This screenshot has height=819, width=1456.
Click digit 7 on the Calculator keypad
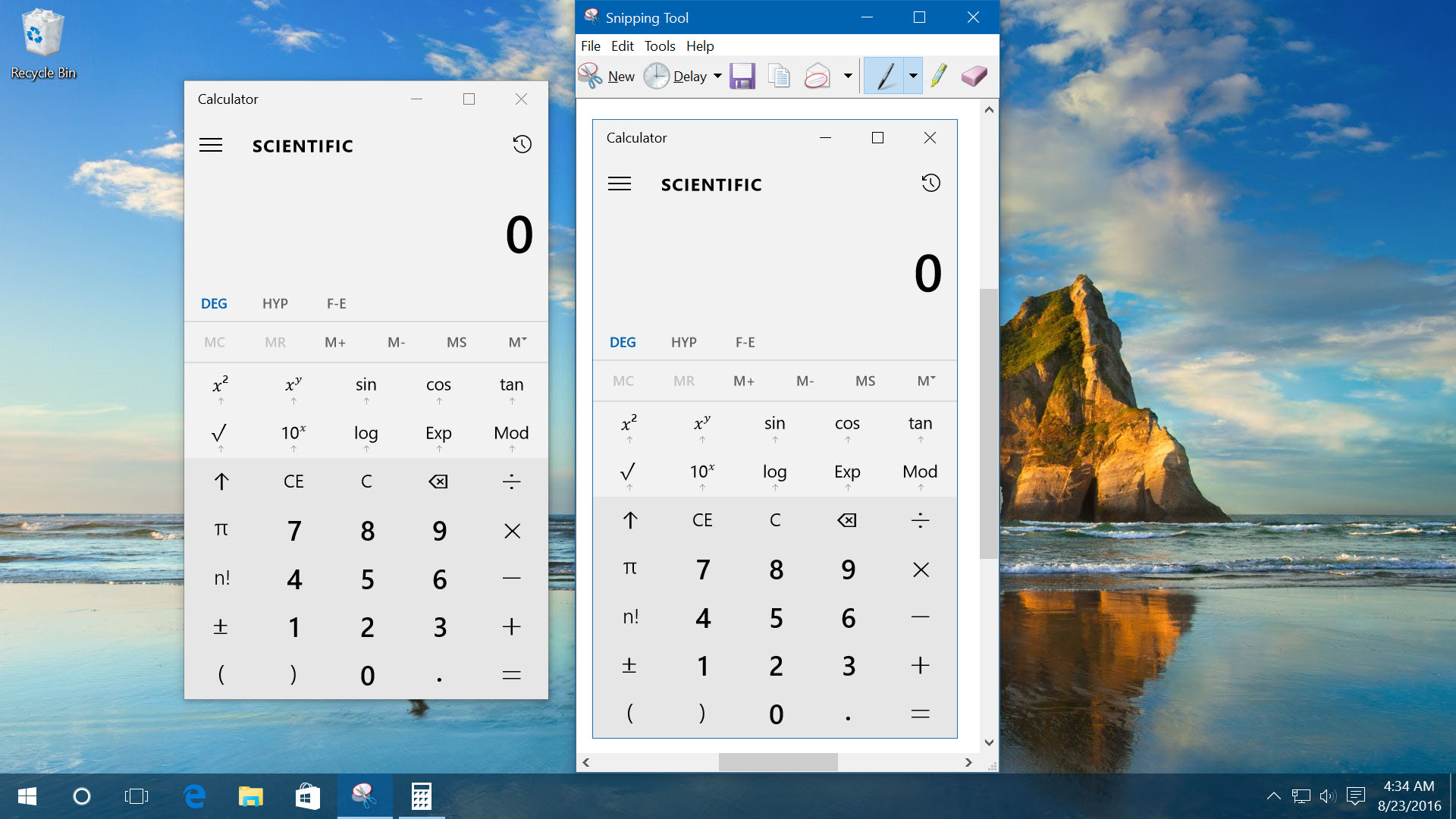[x=293, y=531]
